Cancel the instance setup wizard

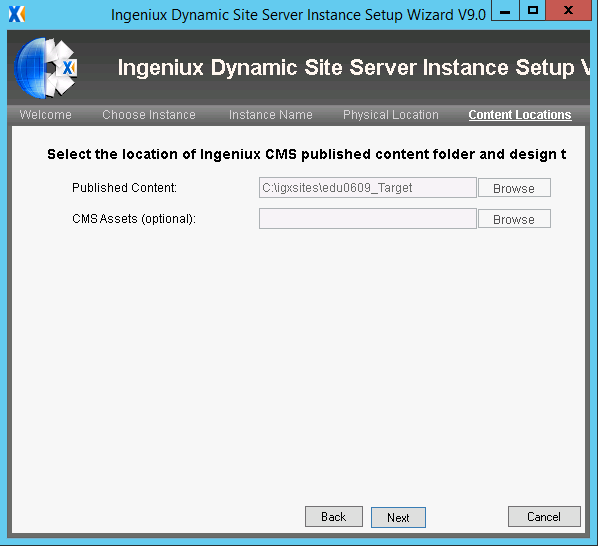pyautogui.click(x=544, y=517)
